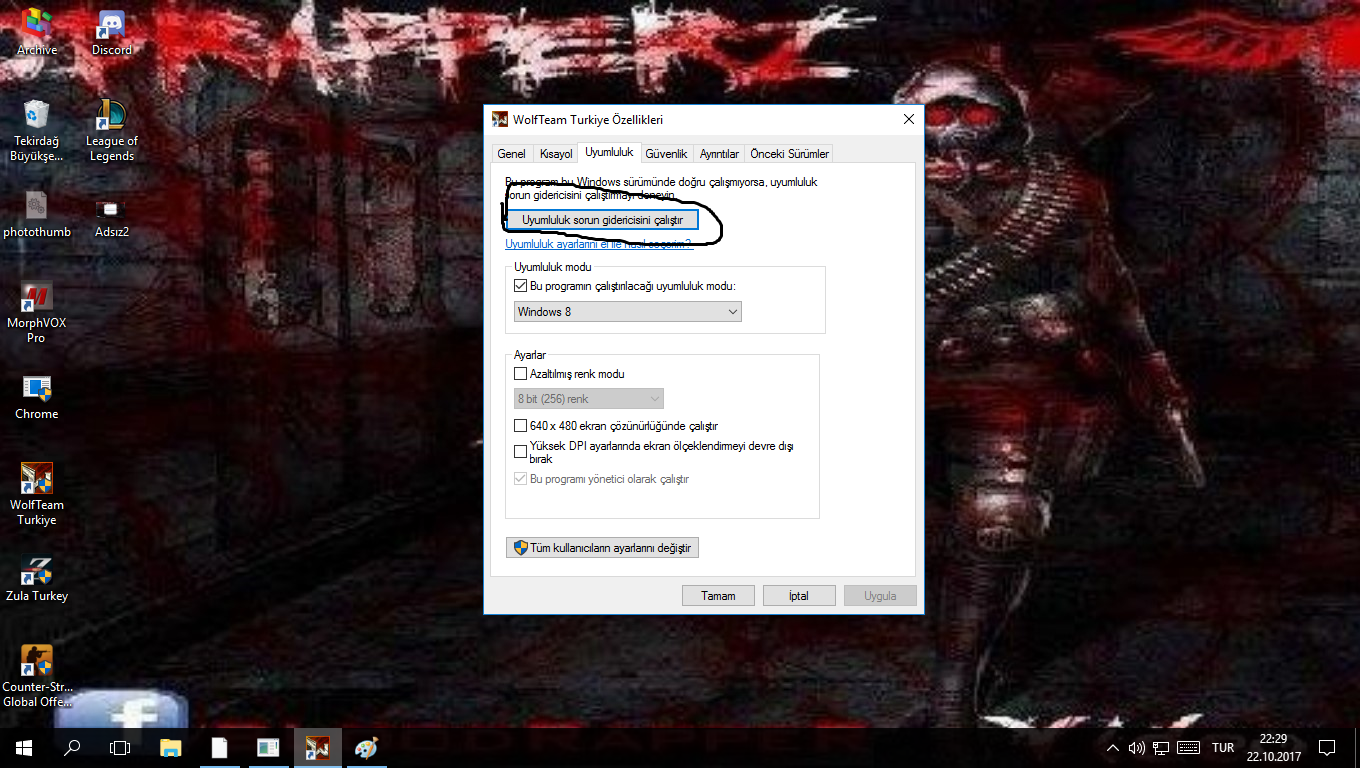Image resolution: width=1360 pixels, height=768 pixels.
Task: Open File Explorer from the taskbar
Action: pos(171,747)
